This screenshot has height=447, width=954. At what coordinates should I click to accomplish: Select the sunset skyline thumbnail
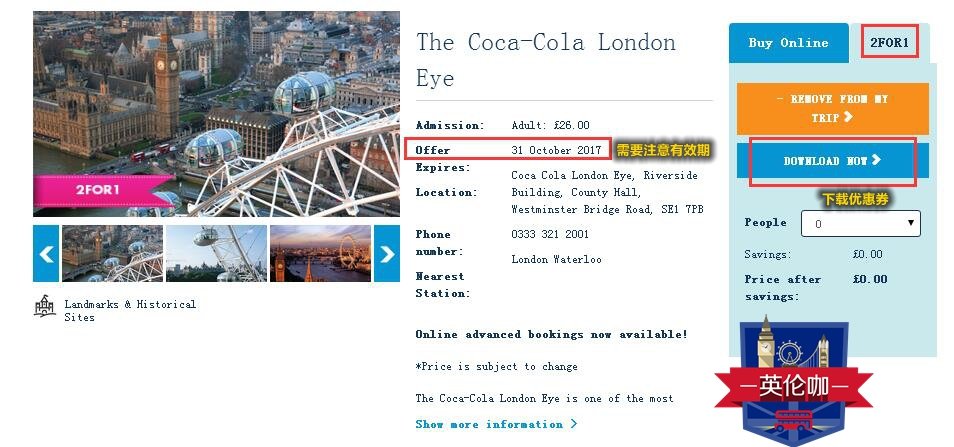pyautogui.click(x=320, y=254)
